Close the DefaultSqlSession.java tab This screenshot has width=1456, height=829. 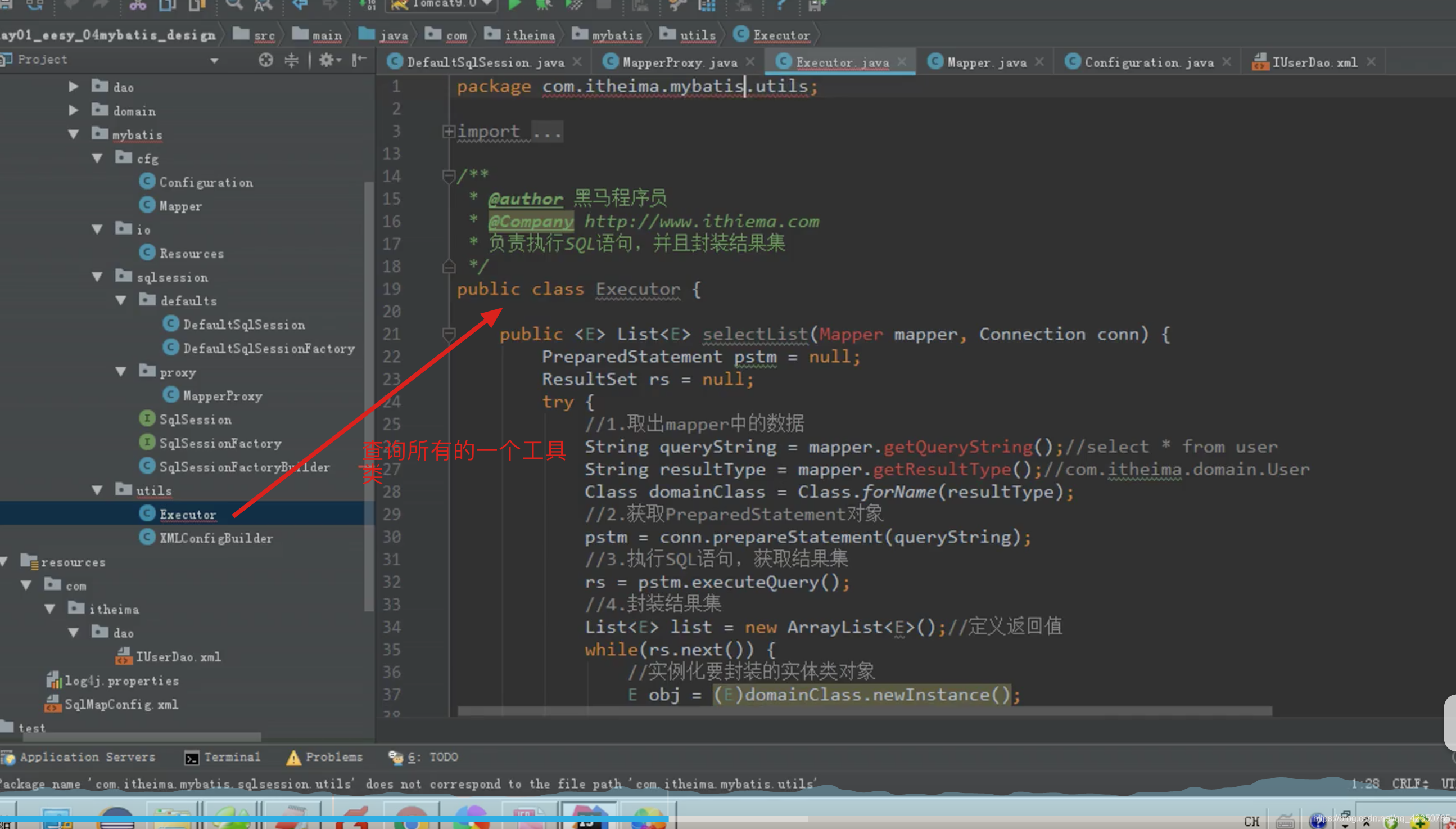pyautogui.click(x=577, y=61)
